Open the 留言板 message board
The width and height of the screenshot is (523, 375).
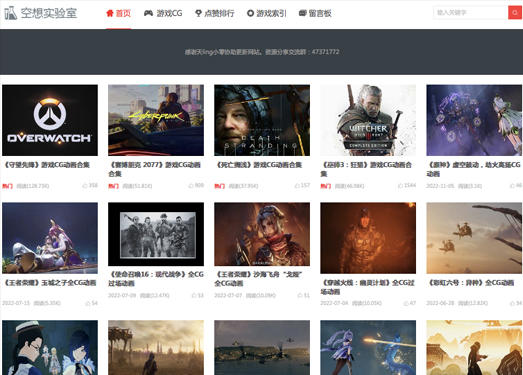tap(315, 13)
